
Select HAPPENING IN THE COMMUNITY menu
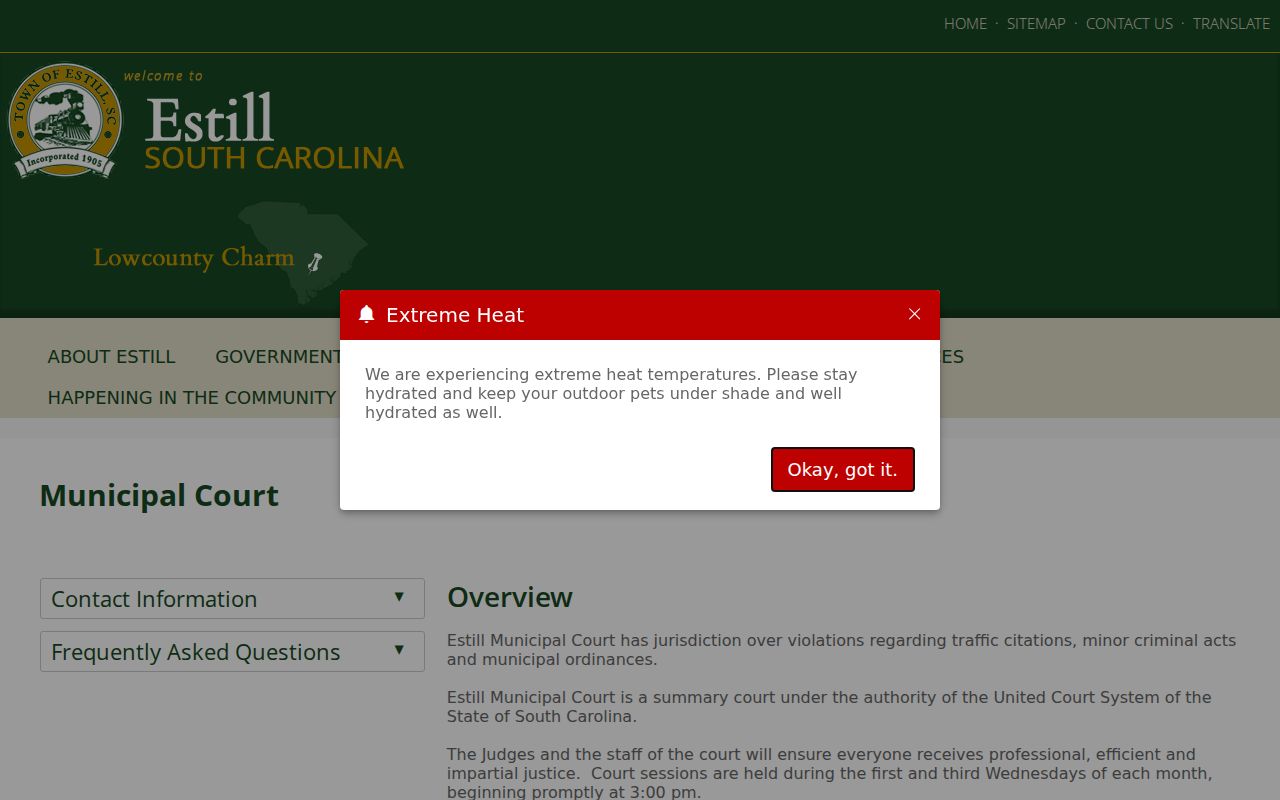coord(192,398)
